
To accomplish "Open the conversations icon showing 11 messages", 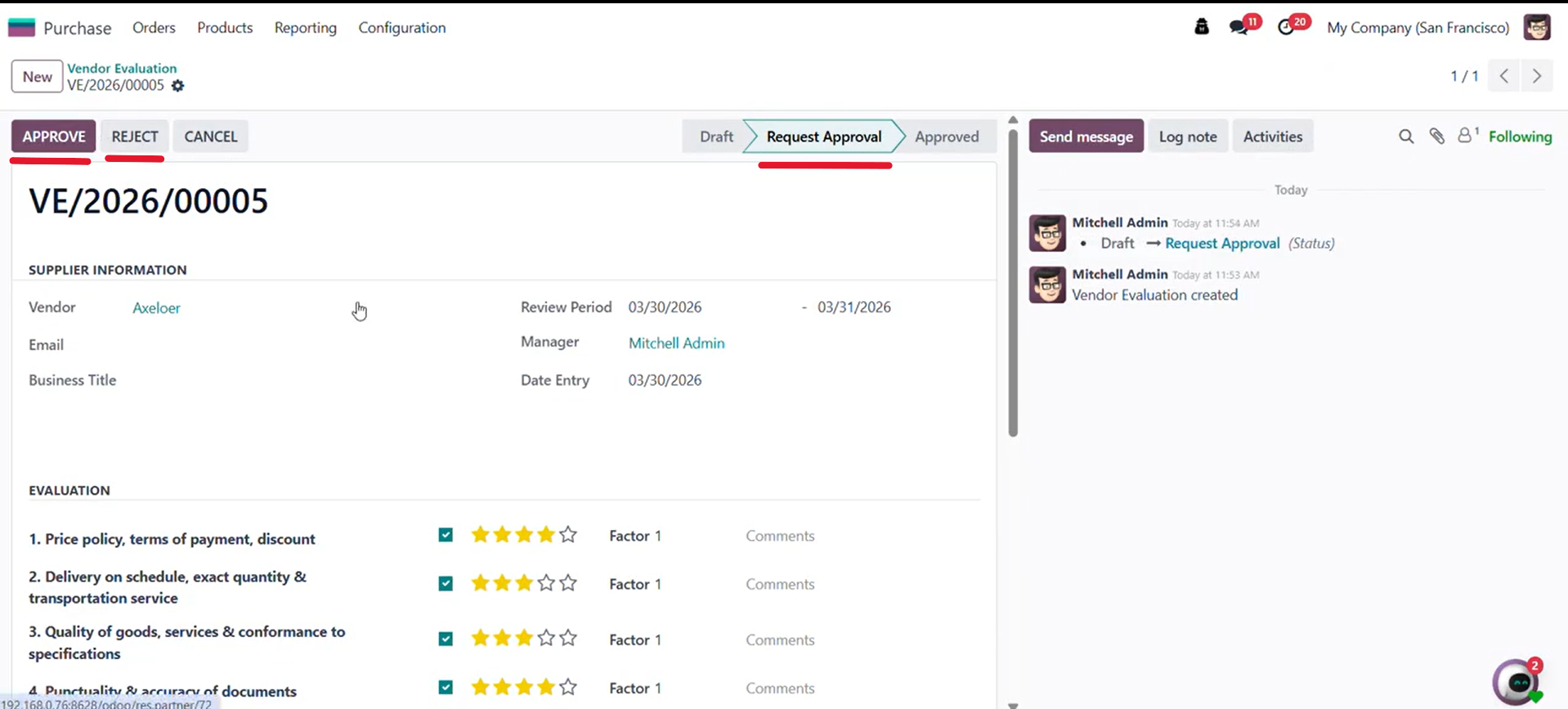I will (x=1239, y=28).
